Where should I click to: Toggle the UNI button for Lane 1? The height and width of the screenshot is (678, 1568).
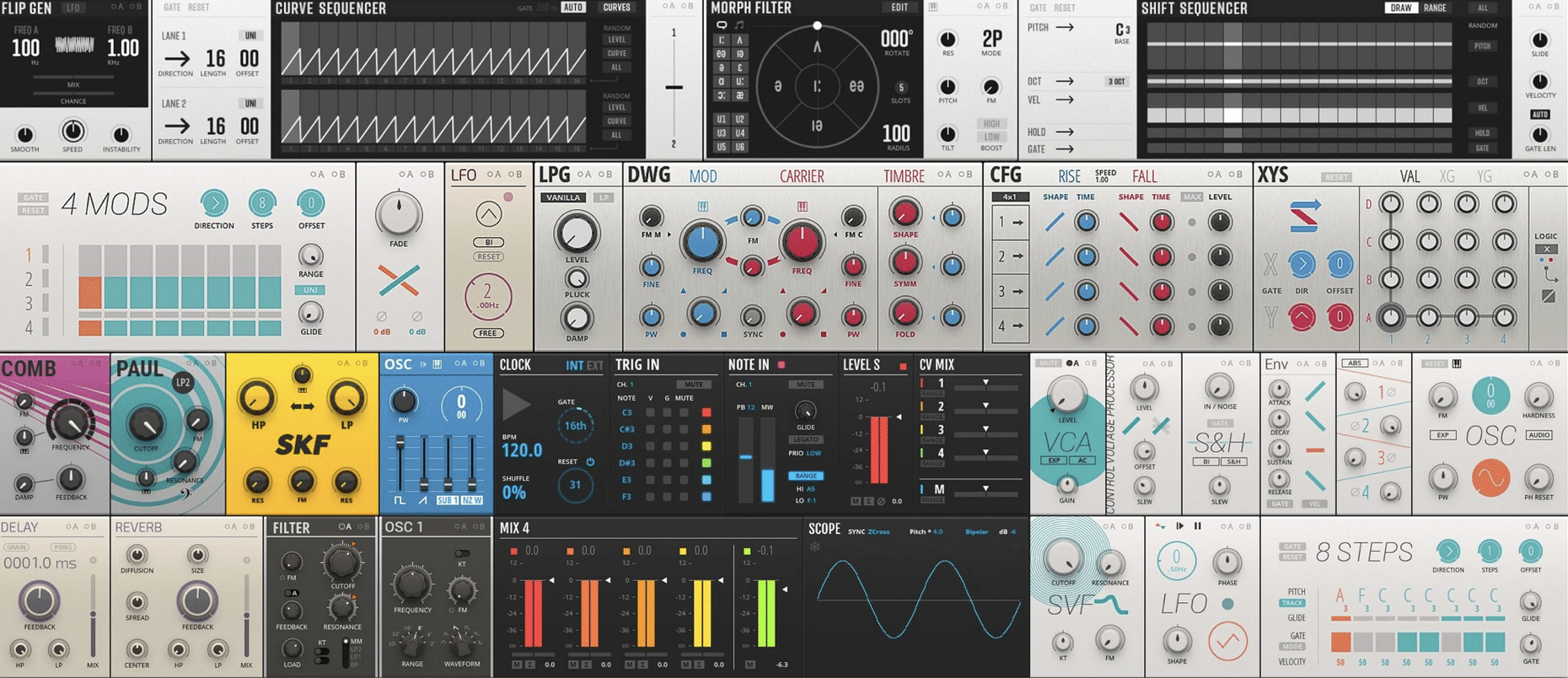pyautogui.click(x=250, y=35)
